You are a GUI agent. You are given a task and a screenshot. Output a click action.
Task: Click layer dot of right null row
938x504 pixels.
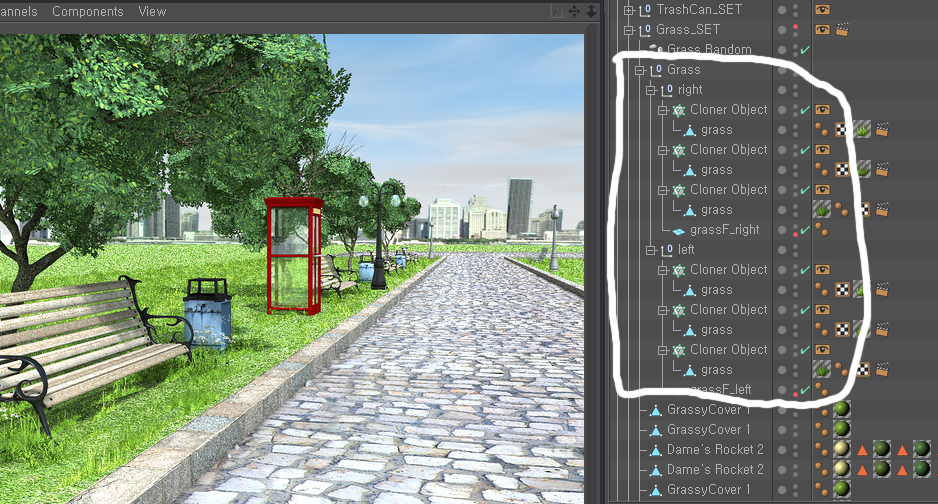782,90
